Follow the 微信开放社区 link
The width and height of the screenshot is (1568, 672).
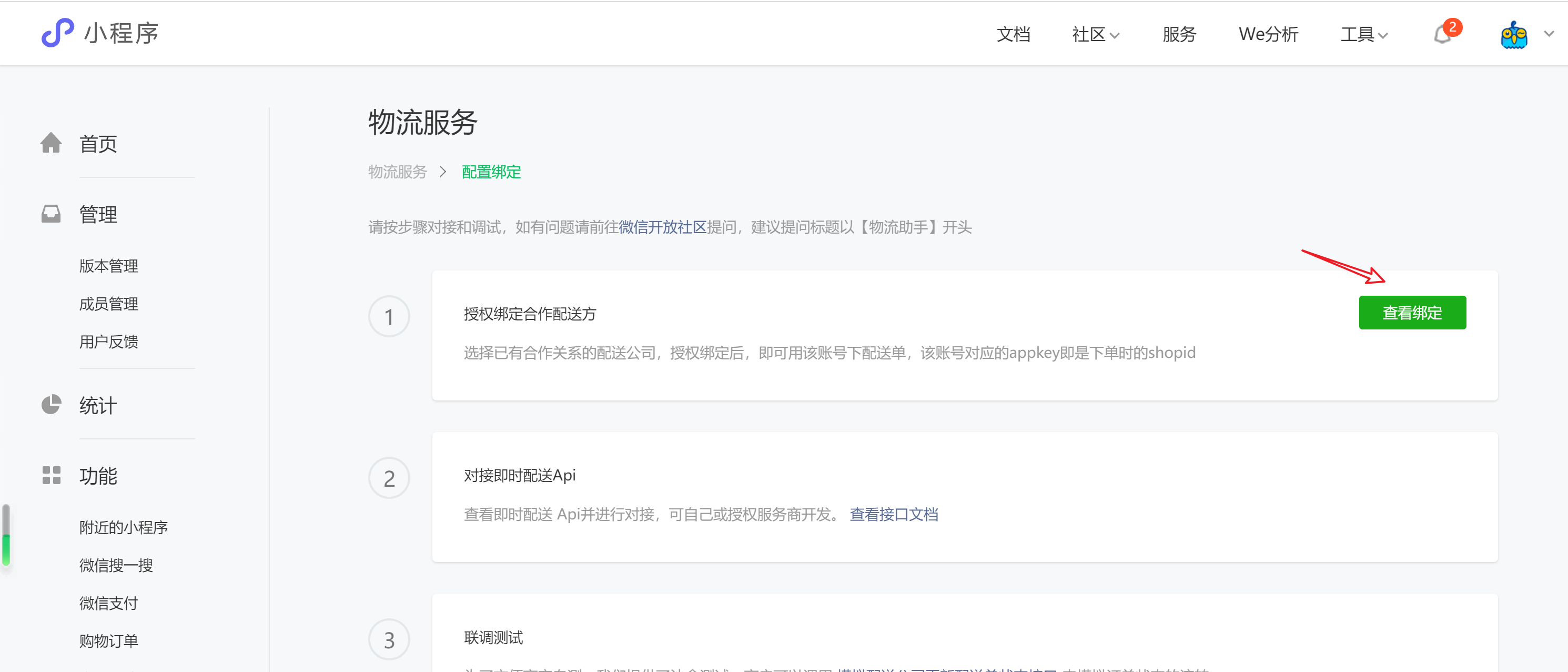point(662,227)
